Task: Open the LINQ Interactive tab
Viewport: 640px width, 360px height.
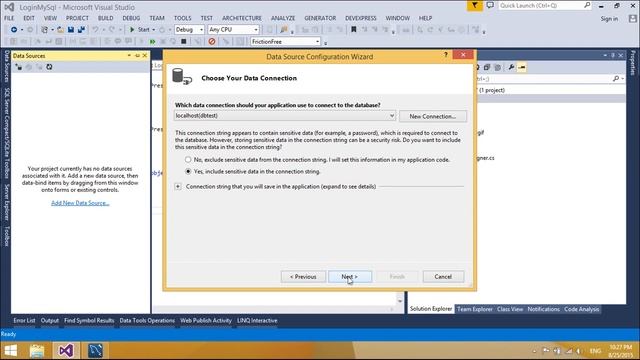Action: [257, 321]
